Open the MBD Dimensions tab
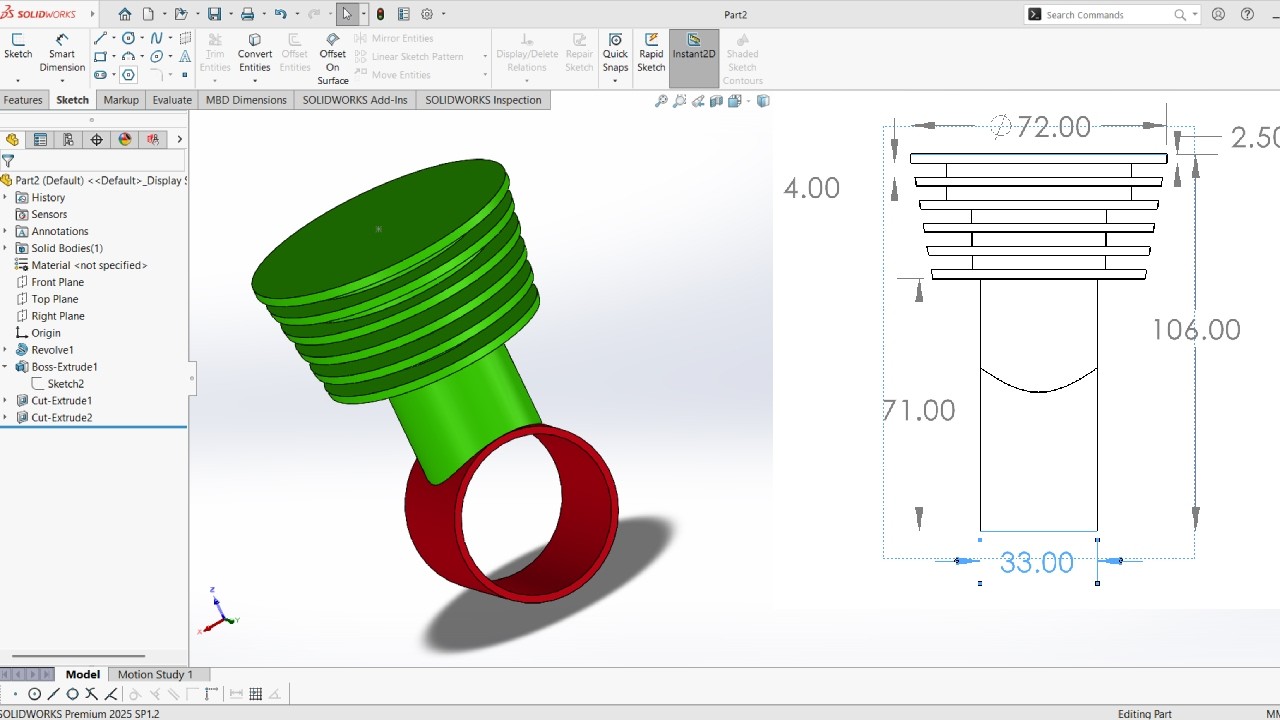The width and height of the screenshot is (1280, 720). tap(246, 100)
